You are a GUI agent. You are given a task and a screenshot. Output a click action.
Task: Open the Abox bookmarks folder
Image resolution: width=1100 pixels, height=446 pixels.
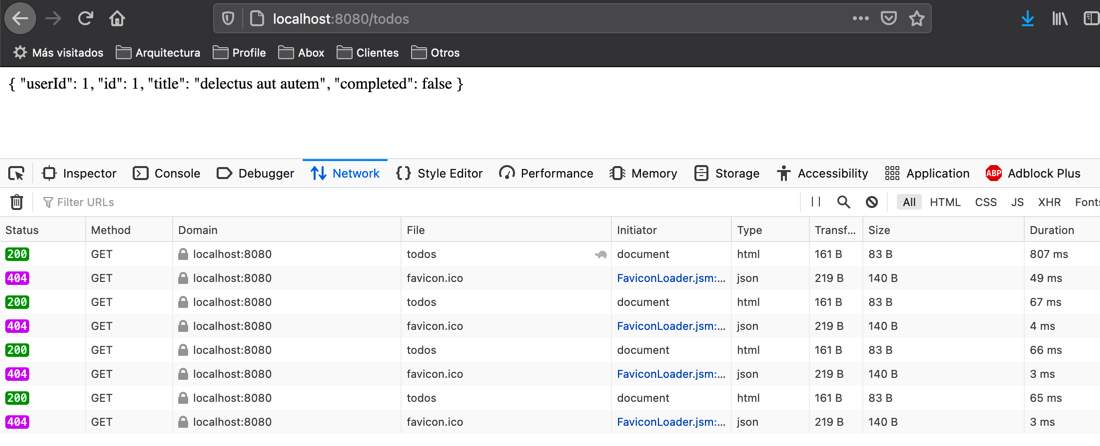301,53
